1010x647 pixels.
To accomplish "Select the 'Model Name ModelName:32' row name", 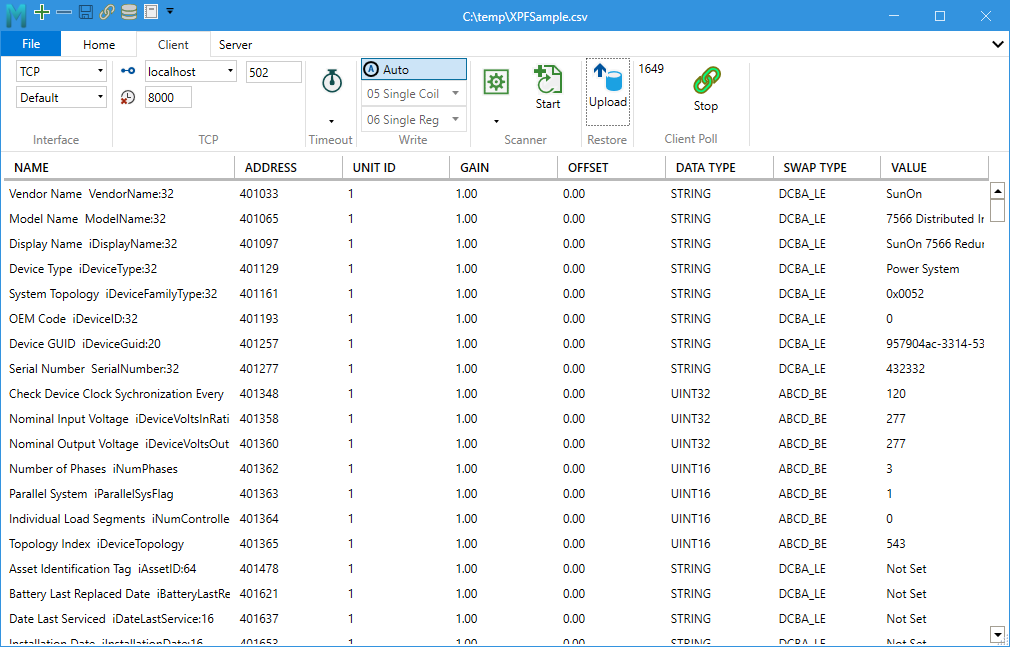I will tap(88, 219).
